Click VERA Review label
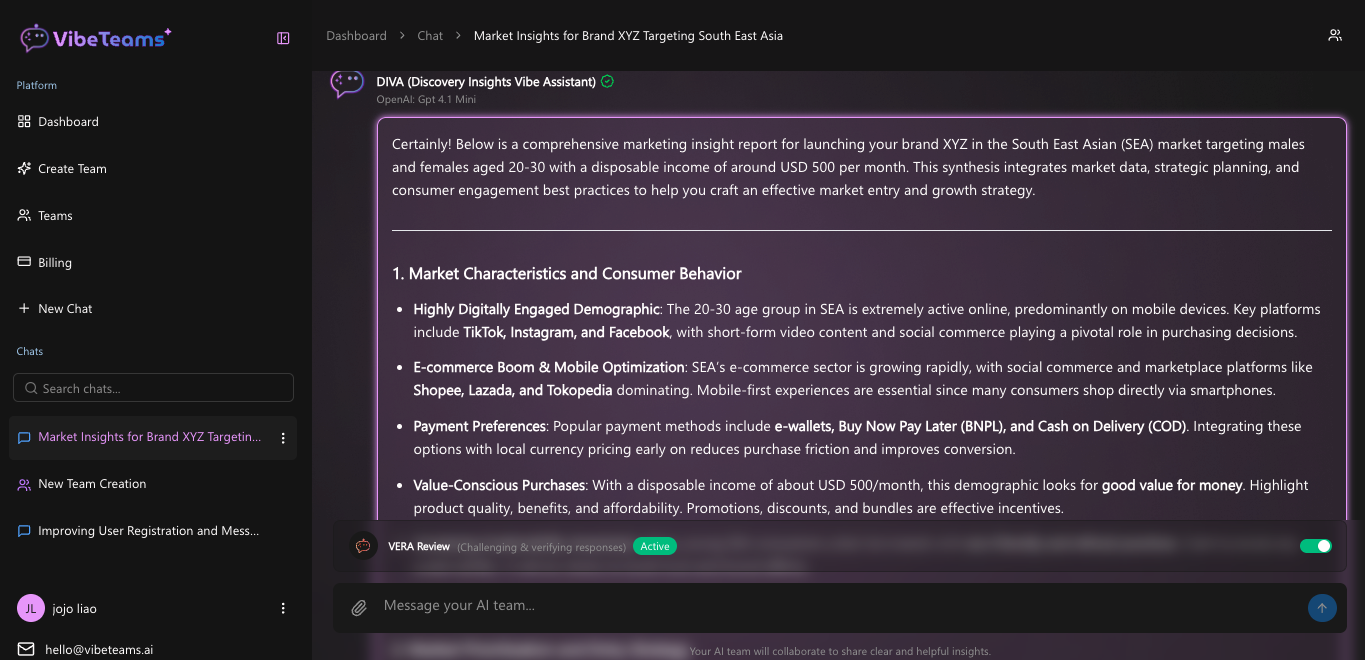Screen dimensions: 1365x660 pyautogui.click(x=419, y=547)
